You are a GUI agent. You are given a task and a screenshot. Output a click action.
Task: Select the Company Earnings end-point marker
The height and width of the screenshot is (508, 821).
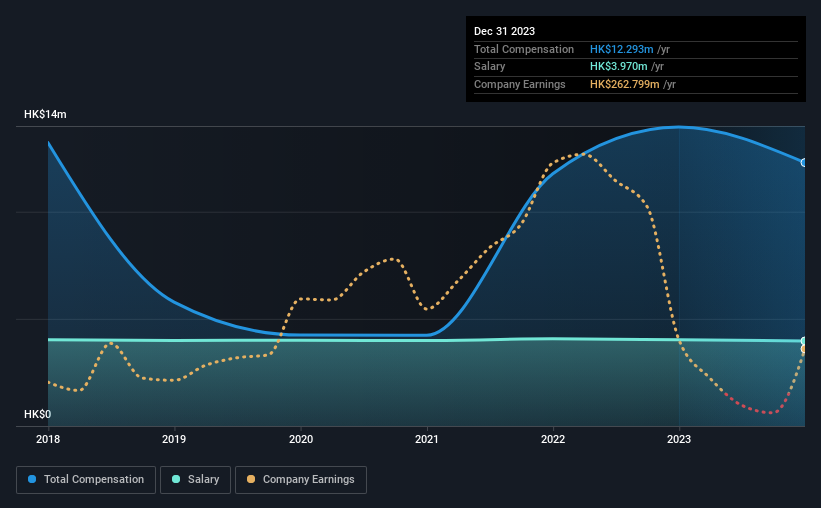pyautogui.click(x=804, y=349)
